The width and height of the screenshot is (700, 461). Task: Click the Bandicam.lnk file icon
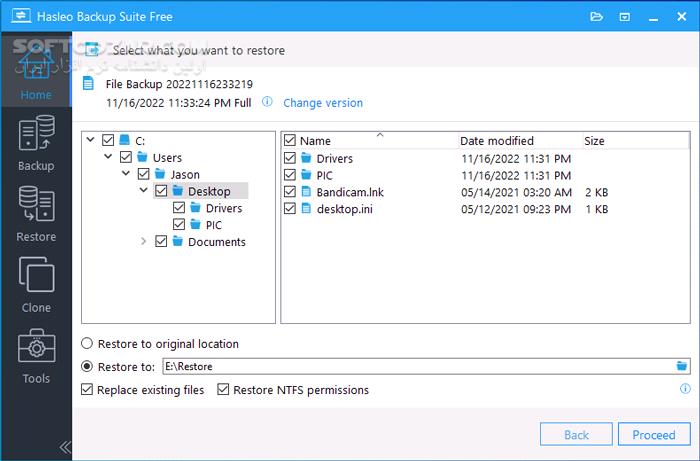coord(306,191)
